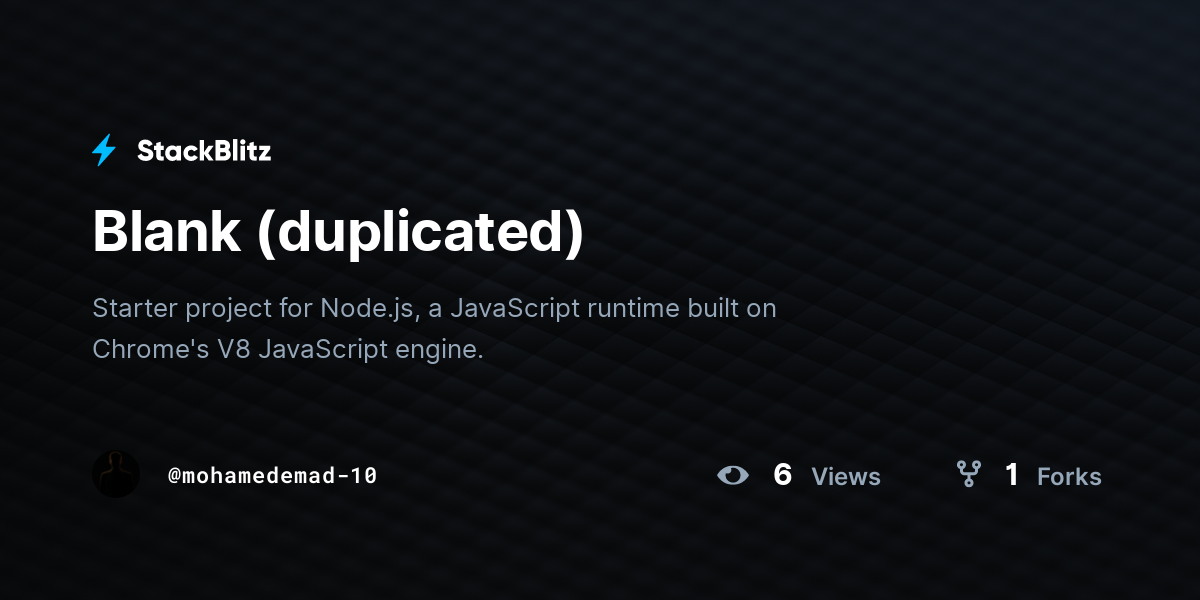Open the mohamedemad-10 profile avatar
This screenshot has height=600, width=1200.
116,474
